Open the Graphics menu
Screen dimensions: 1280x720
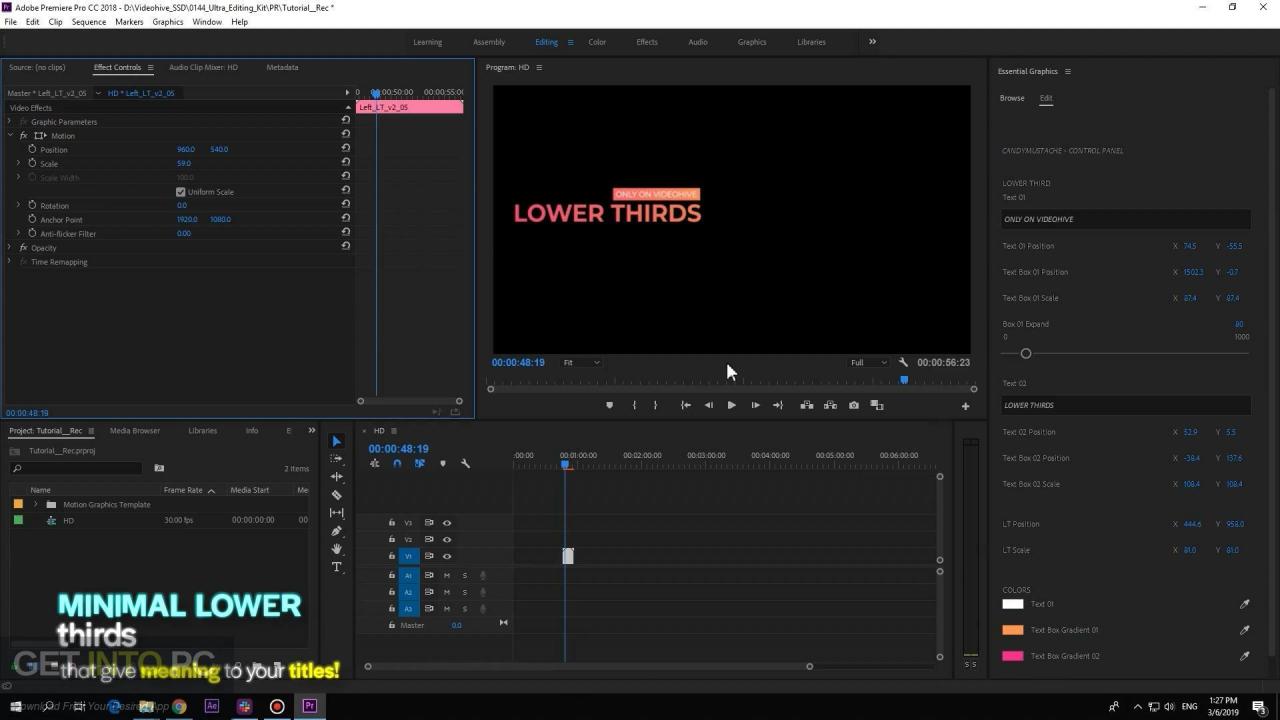pos(167,21)
